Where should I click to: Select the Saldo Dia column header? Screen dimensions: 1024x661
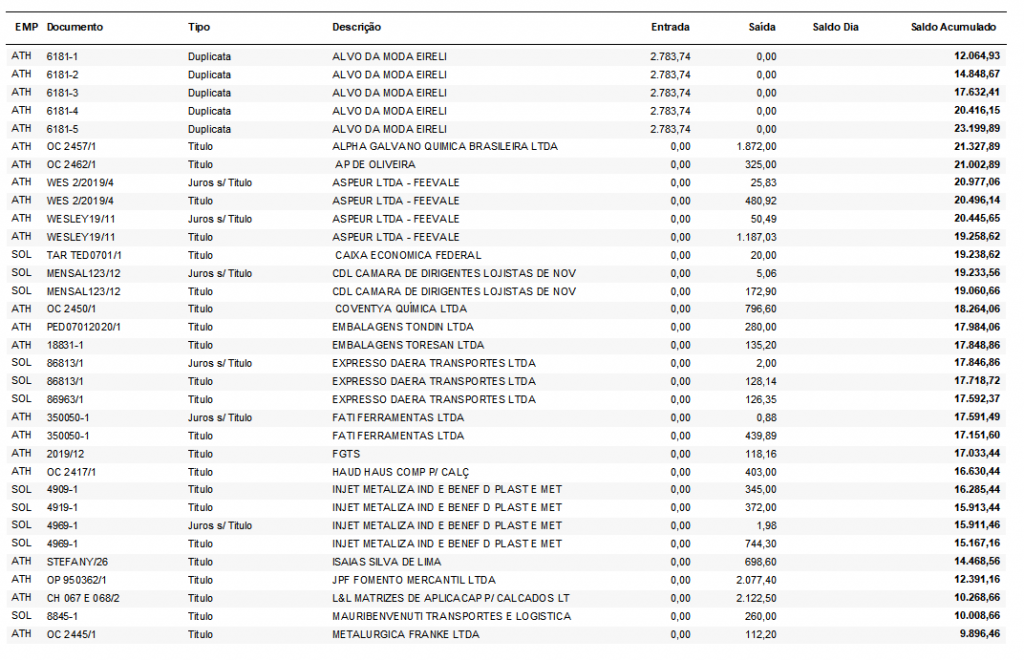point(835,27)
